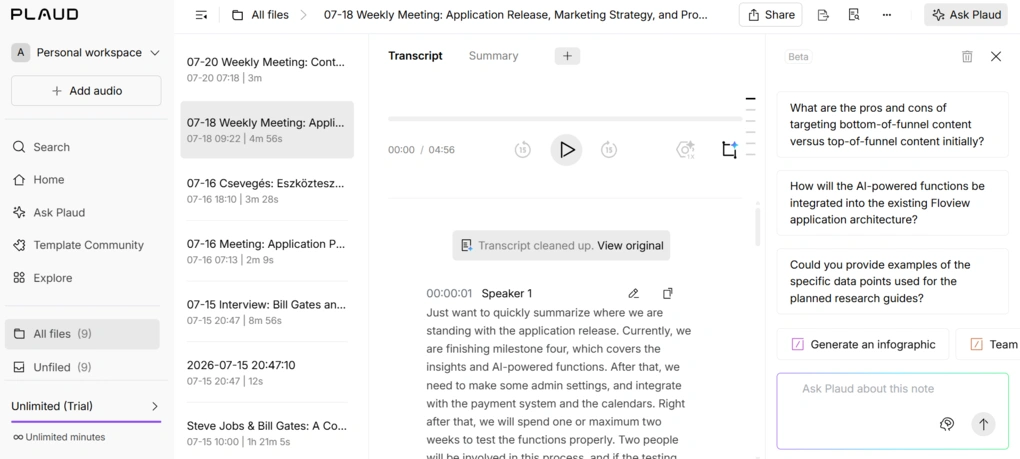Viewport: 1020px width, 459px height.
Task: Click the 00:00:01 timestamp
Action: pos(449,294)
